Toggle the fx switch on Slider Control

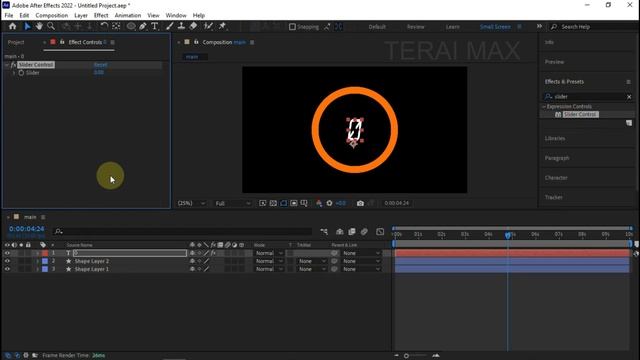click(x=13, y=65)
